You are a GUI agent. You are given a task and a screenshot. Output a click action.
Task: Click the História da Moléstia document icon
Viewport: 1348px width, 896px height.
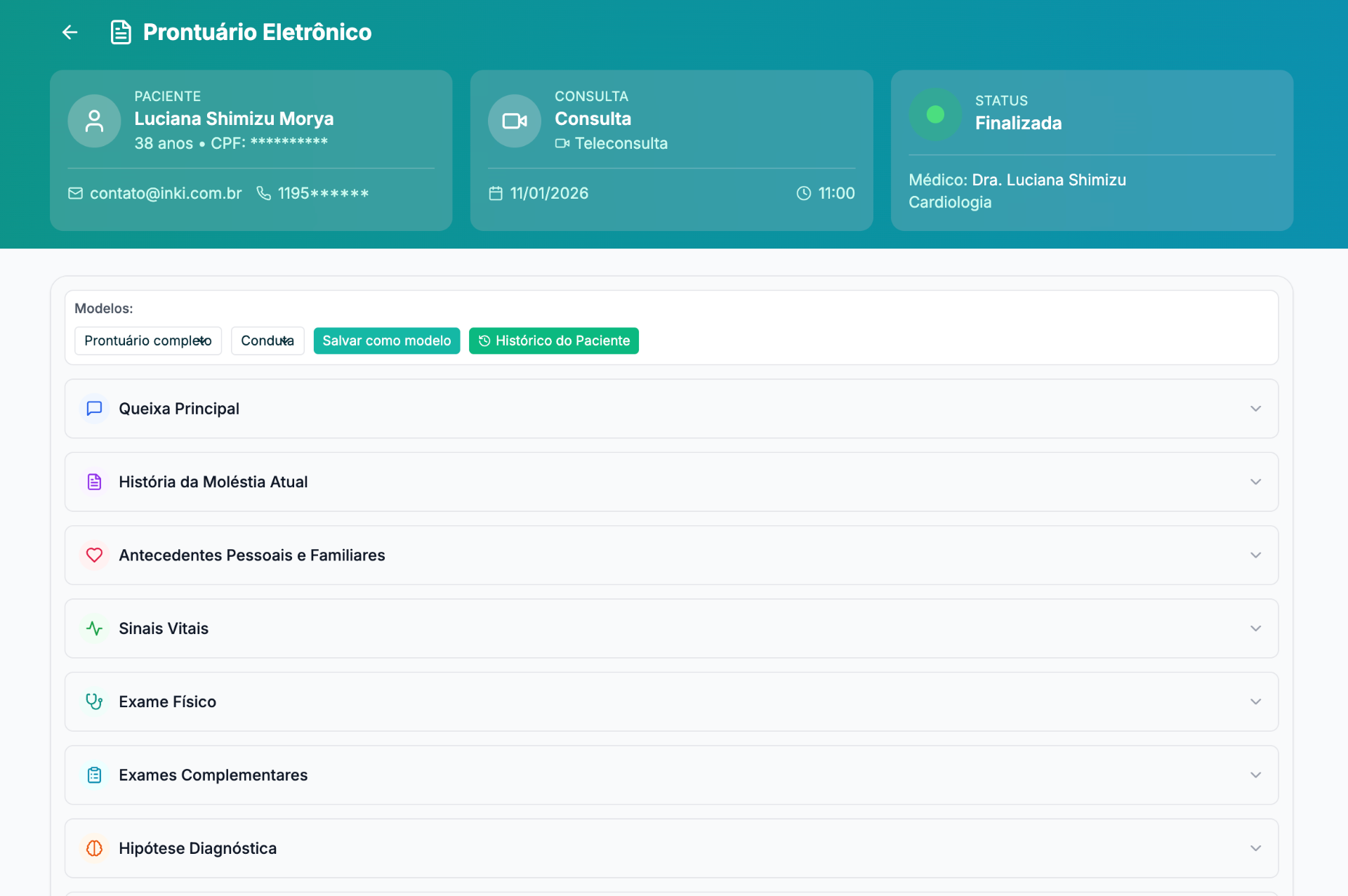94,482
